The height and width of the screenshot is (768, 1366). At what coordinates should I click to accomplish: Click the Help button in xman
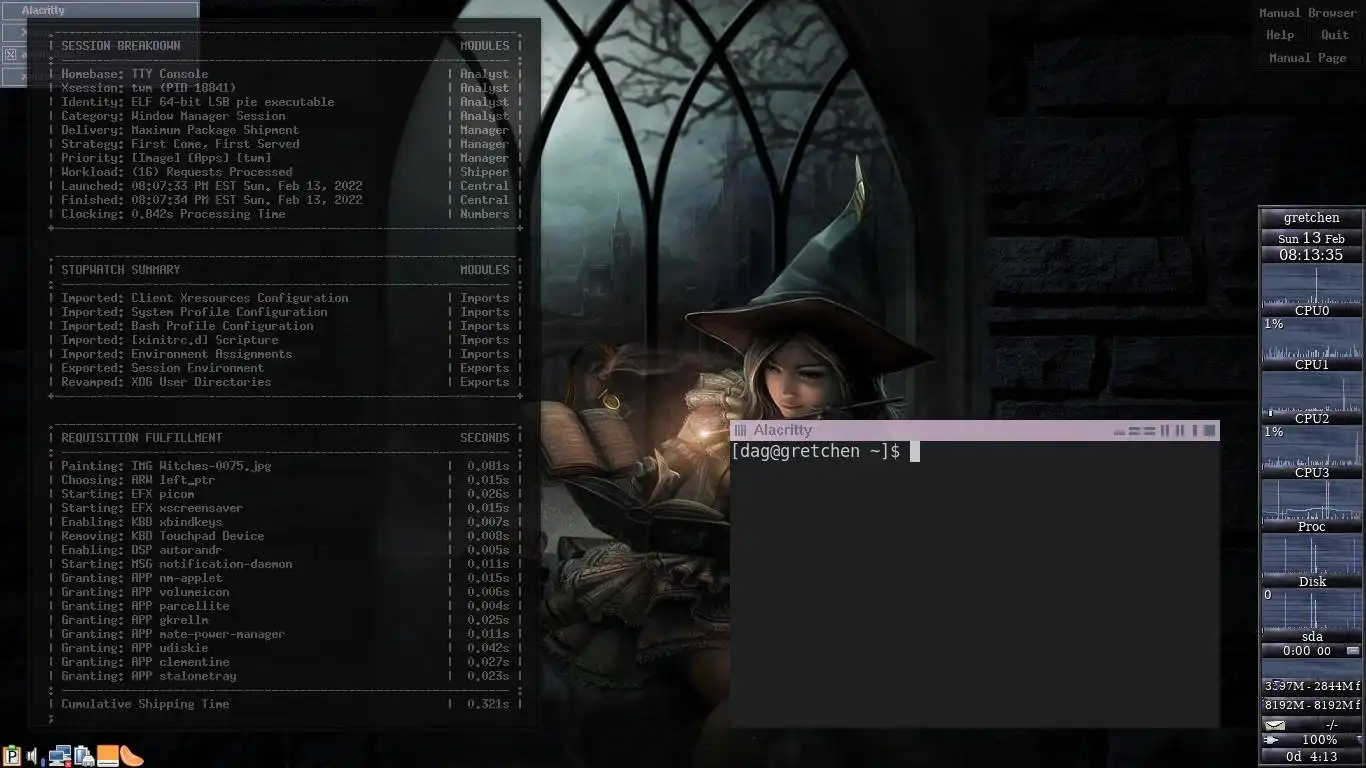[x=1280, y=35]
